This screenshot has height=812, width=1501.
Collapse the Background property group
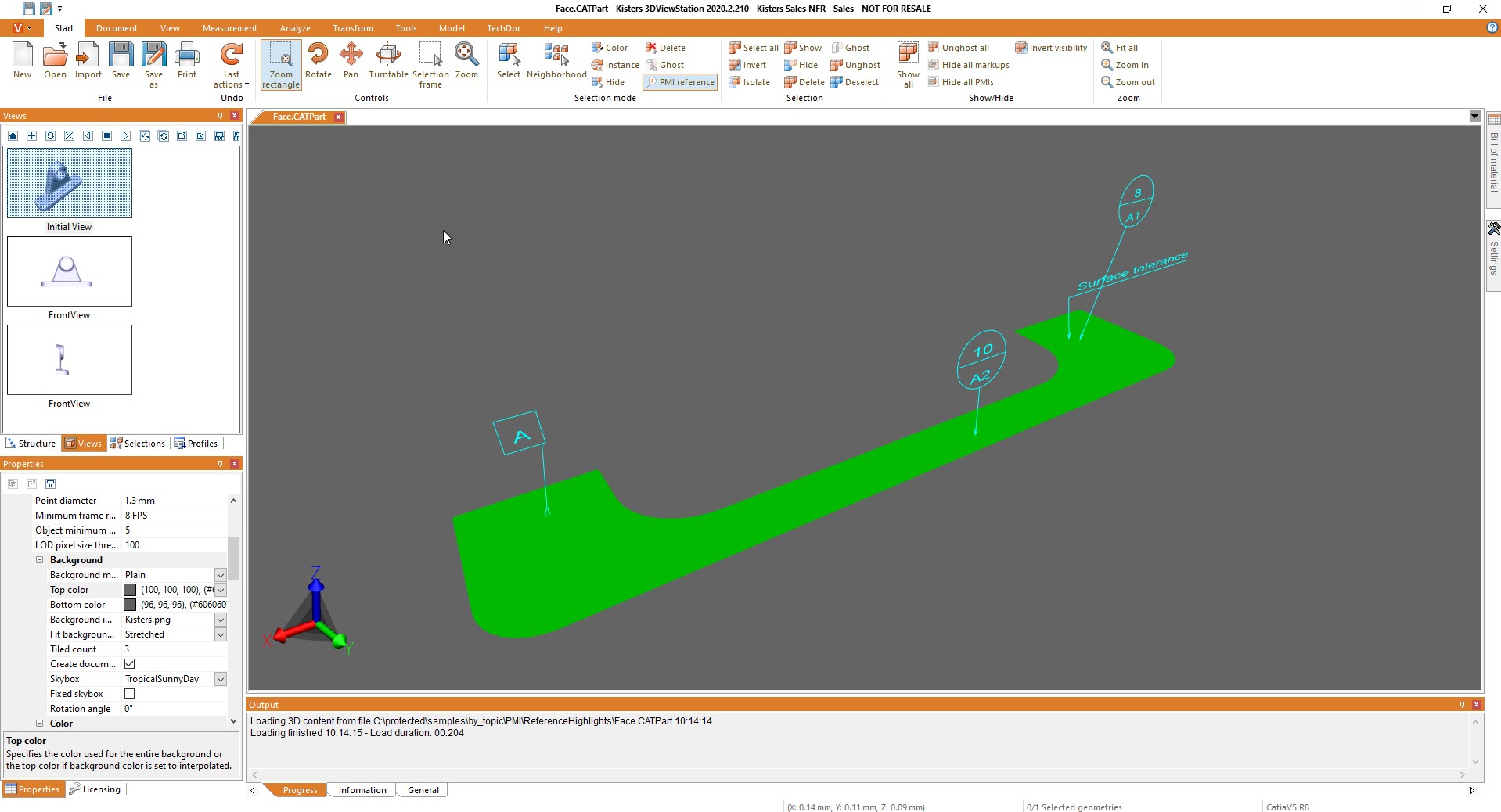click(x=39, y=560)
